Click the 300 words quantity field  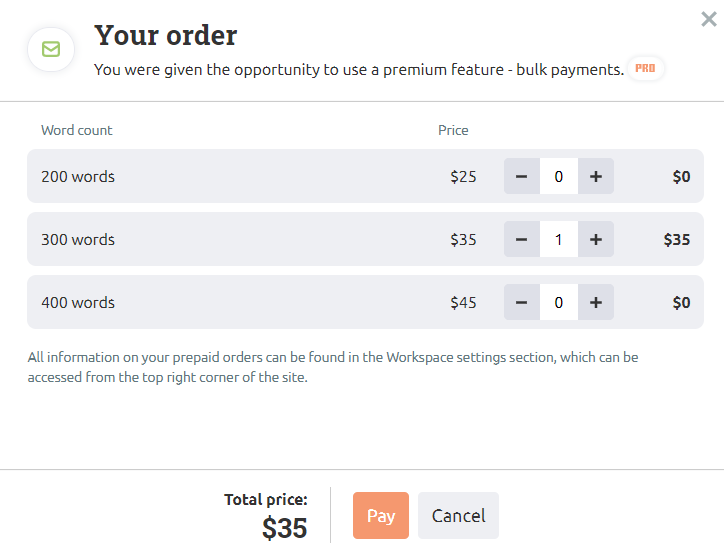pos(559,239)
